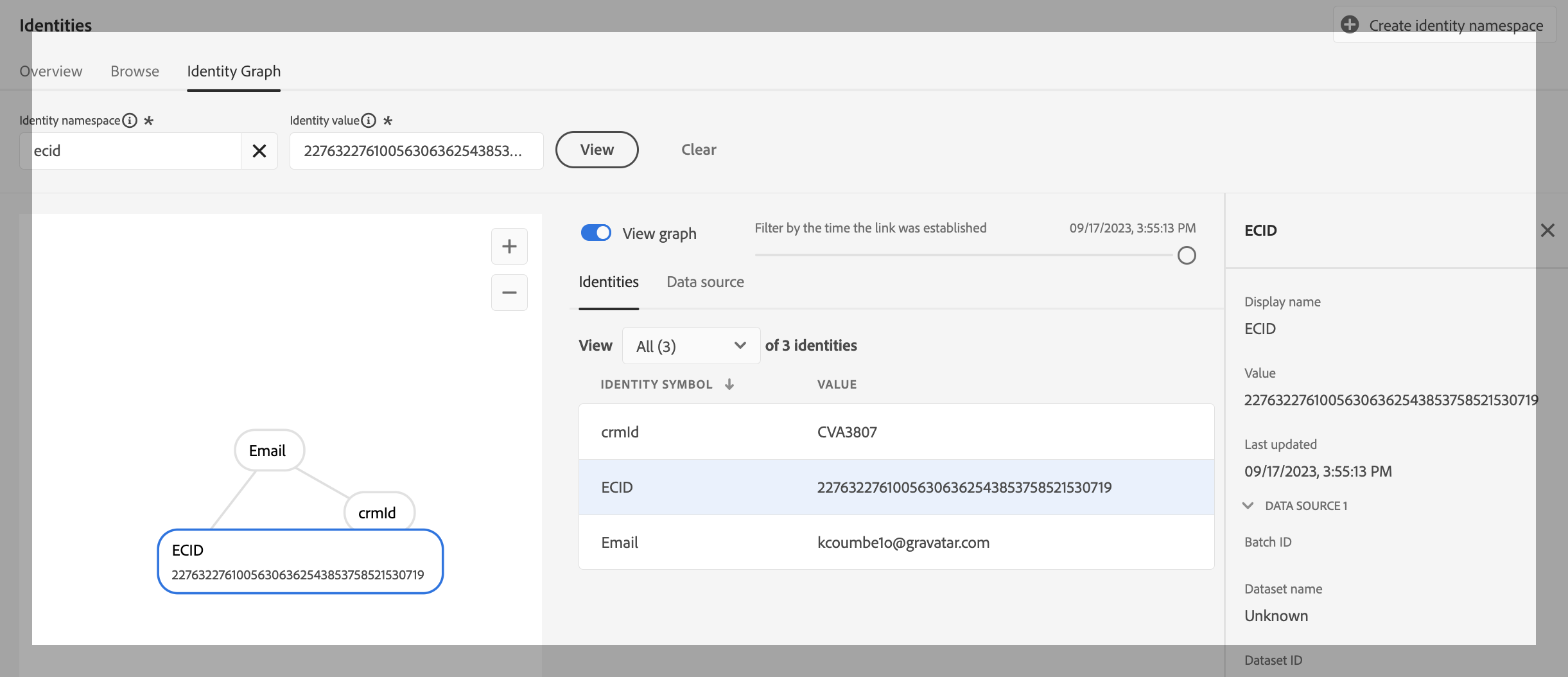Collapse the Data Source 1 section
The height and width of the screenshot is (677, 1568).
(1248, 506)
